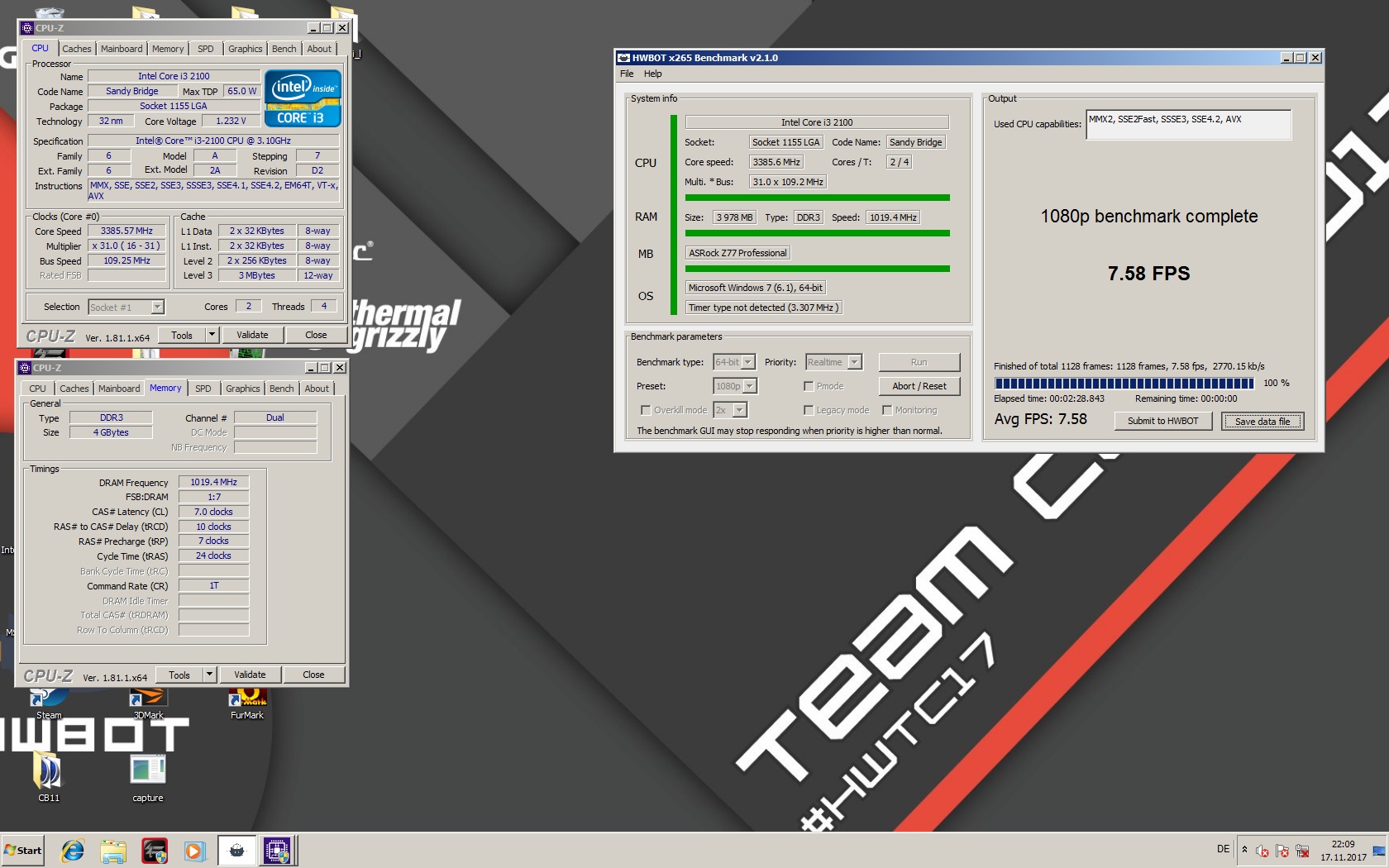Image resolution: width=1389 pixels, height=868 pixels.
Task: Click Close in bottom CPU-Z window
Action: 313,675
